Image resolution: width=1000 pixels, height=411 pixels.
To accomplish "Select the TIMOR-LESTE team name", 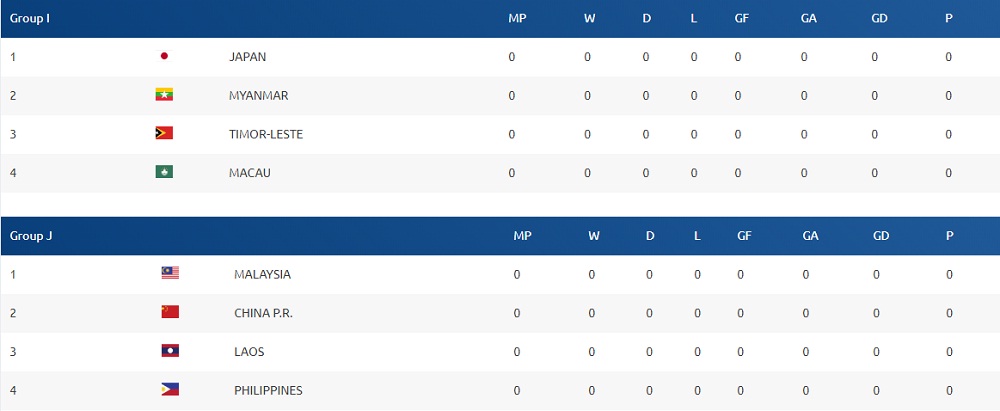I will (266, 134).
